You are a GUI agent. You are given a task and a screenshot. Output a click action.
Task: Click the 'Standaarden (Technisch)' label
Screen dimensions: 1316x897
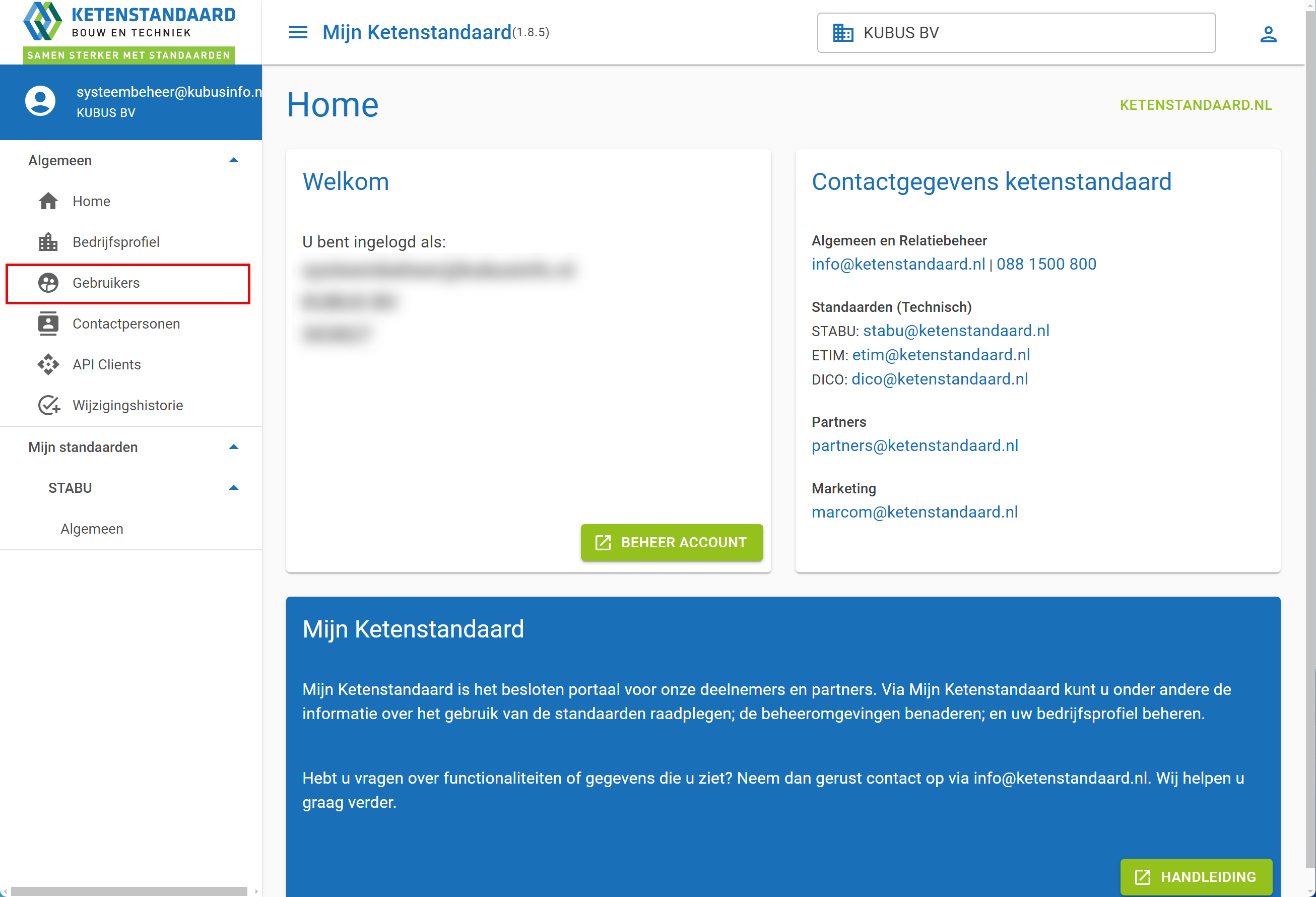[x=891, y=307]
